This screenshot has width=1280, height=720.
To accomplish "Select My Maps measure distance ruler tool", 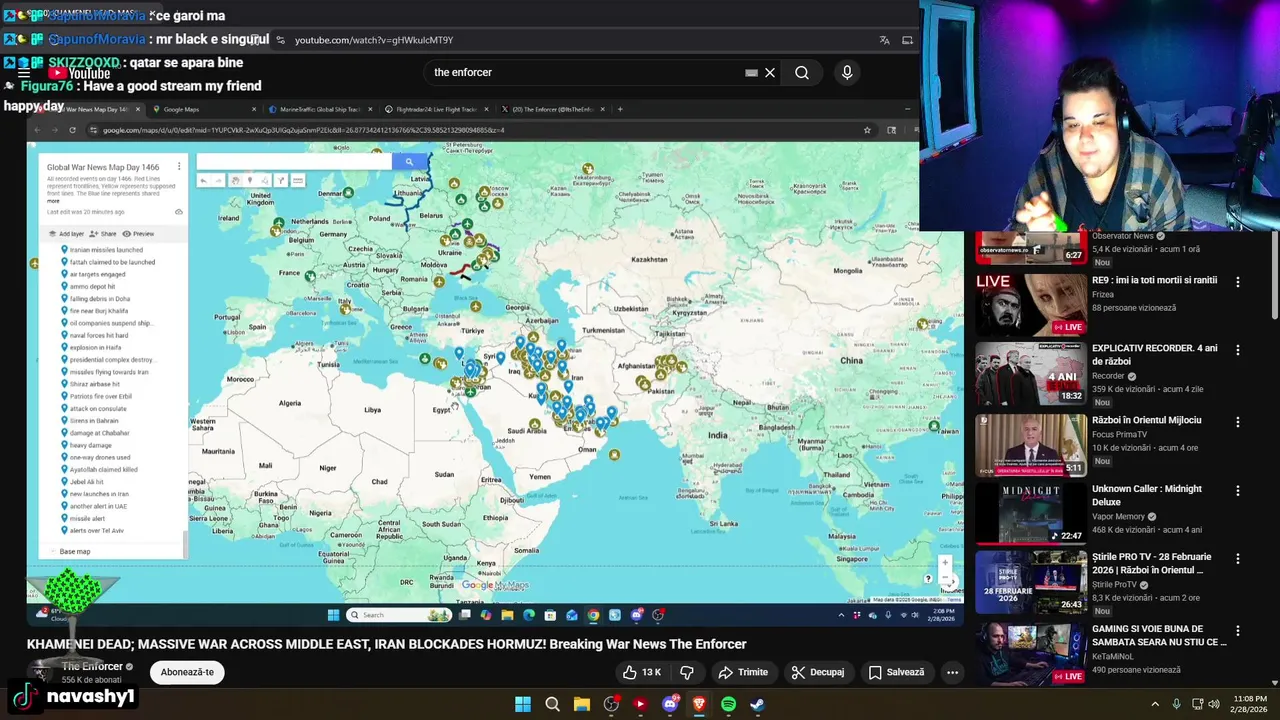I will pyautogui.click(x=298, y=181).
